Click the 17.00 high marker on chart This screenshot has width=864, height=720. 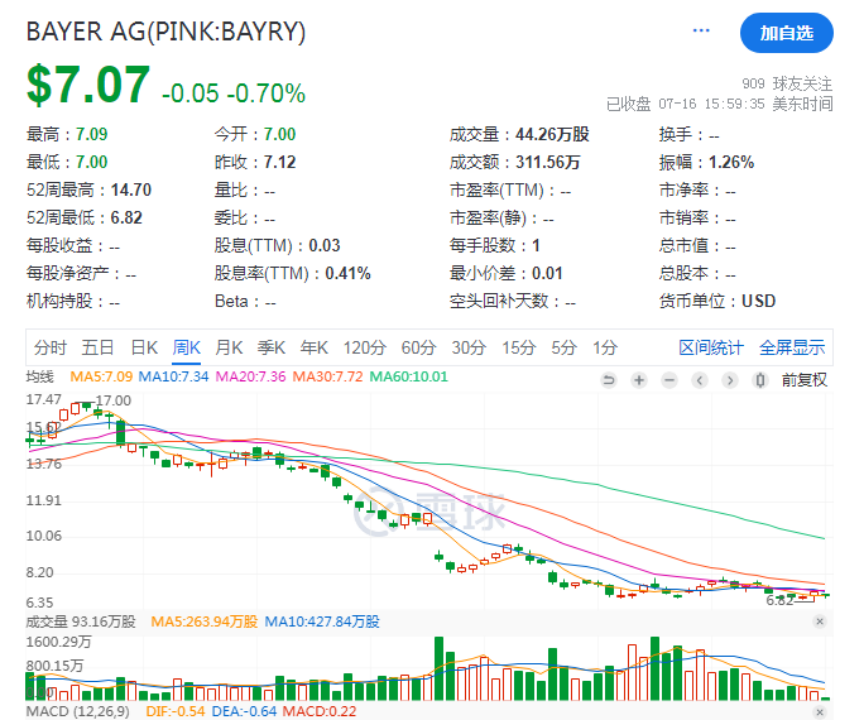tap(113, 400)
